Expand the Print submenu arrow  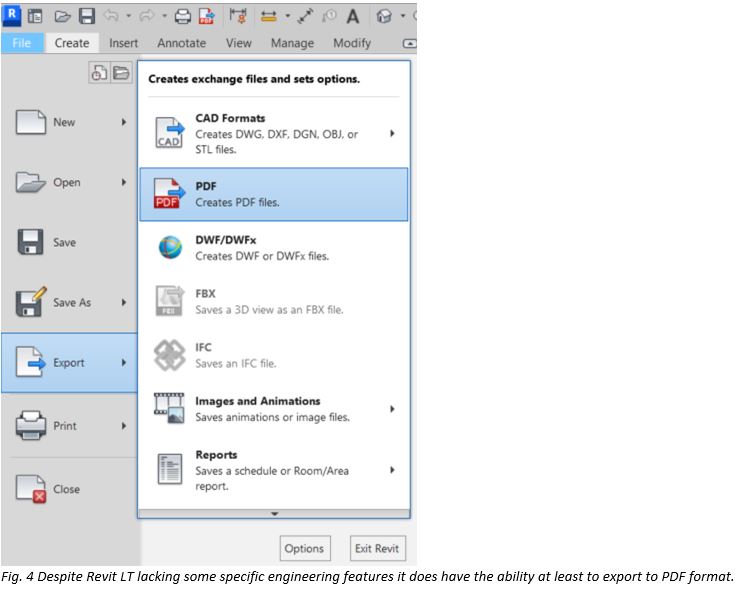124,426
